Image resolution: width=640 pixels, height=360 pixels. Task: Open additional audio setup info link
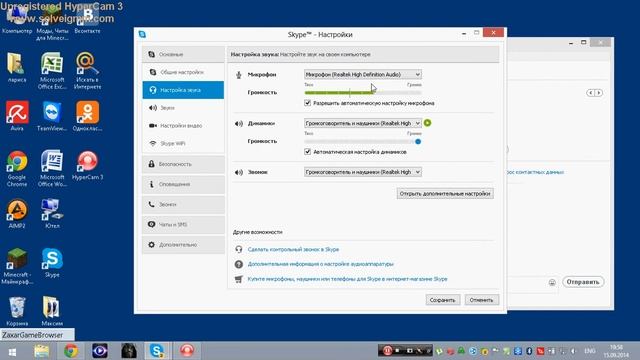(x=320, y=264)
